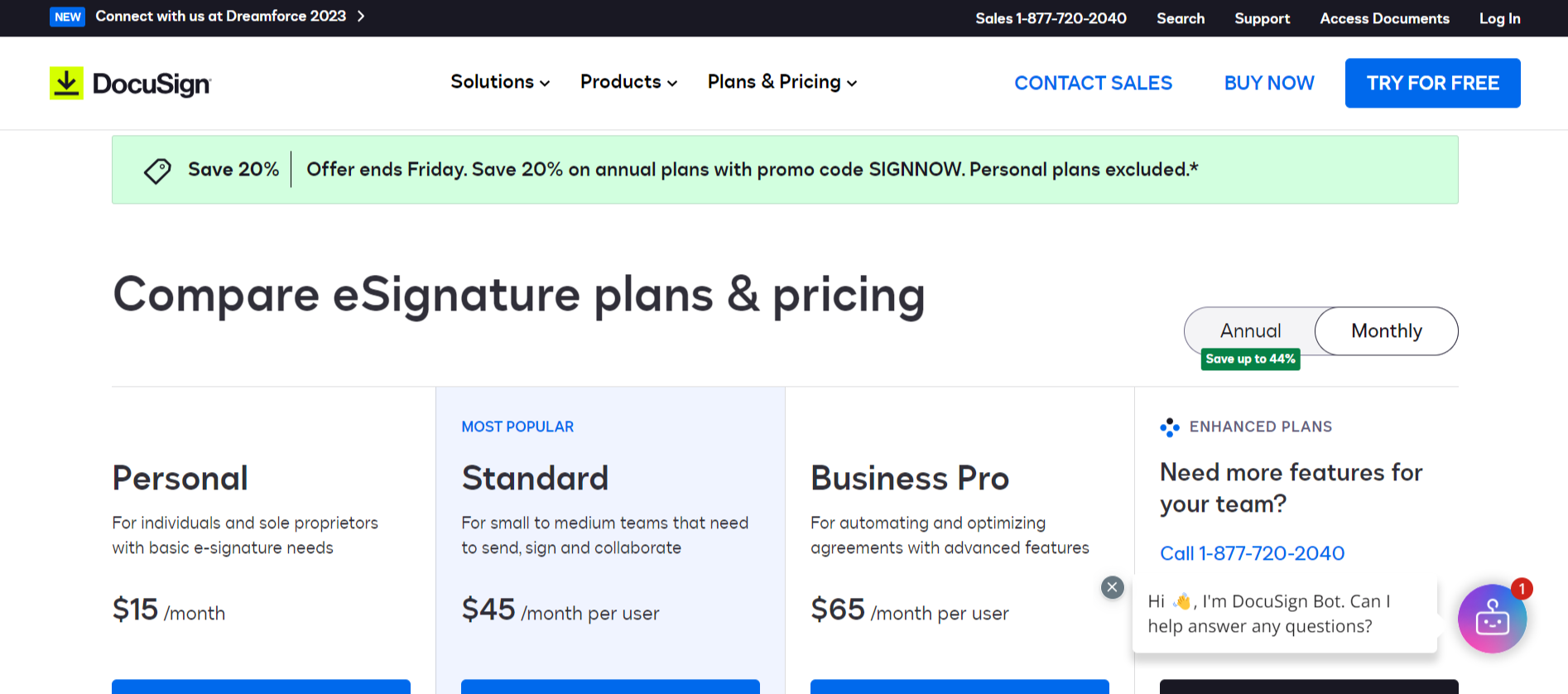
Task: Click the Enhanced Plans dots icon
Action: click(1169, 427)
